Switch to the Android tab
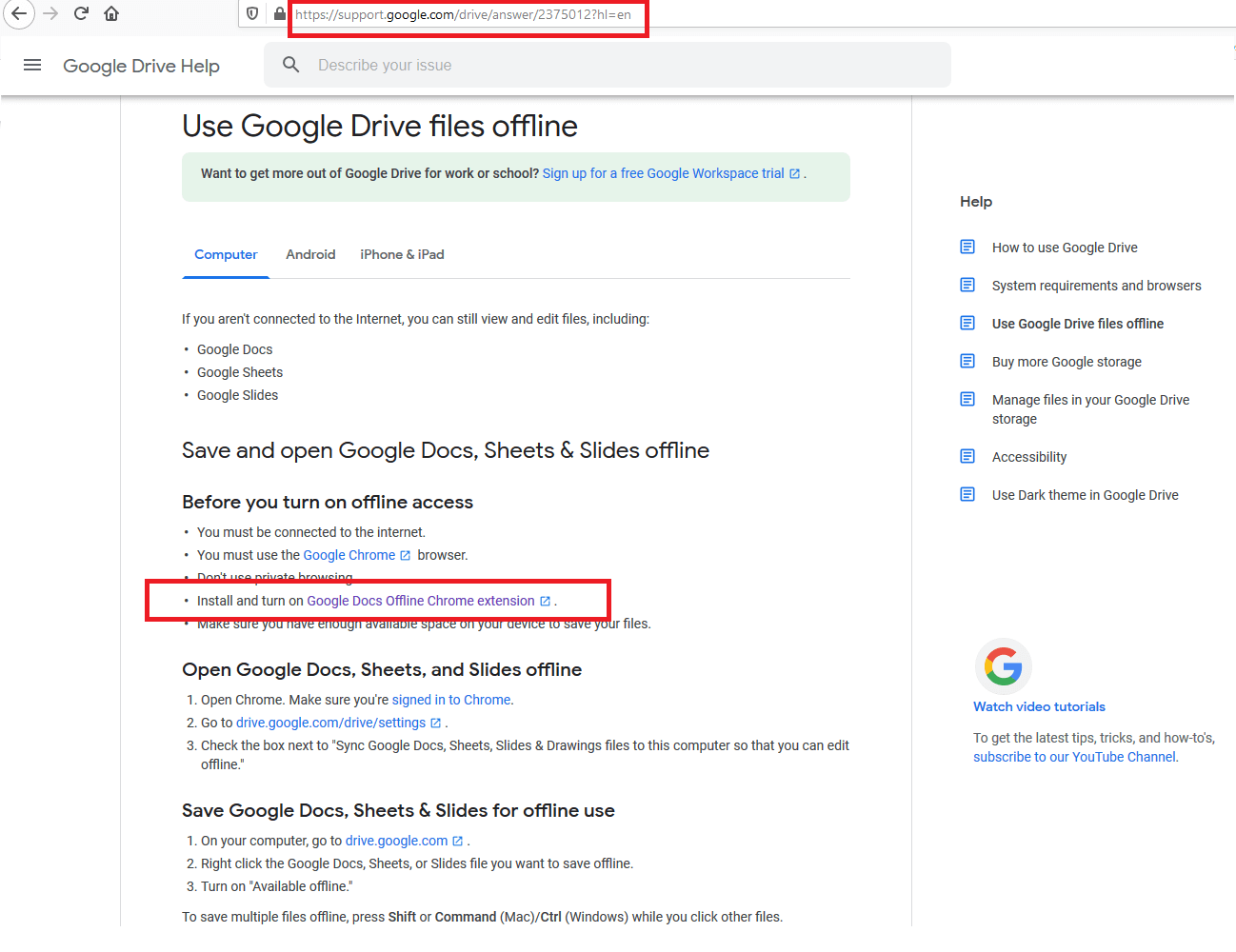 click(x=310, y=254)
